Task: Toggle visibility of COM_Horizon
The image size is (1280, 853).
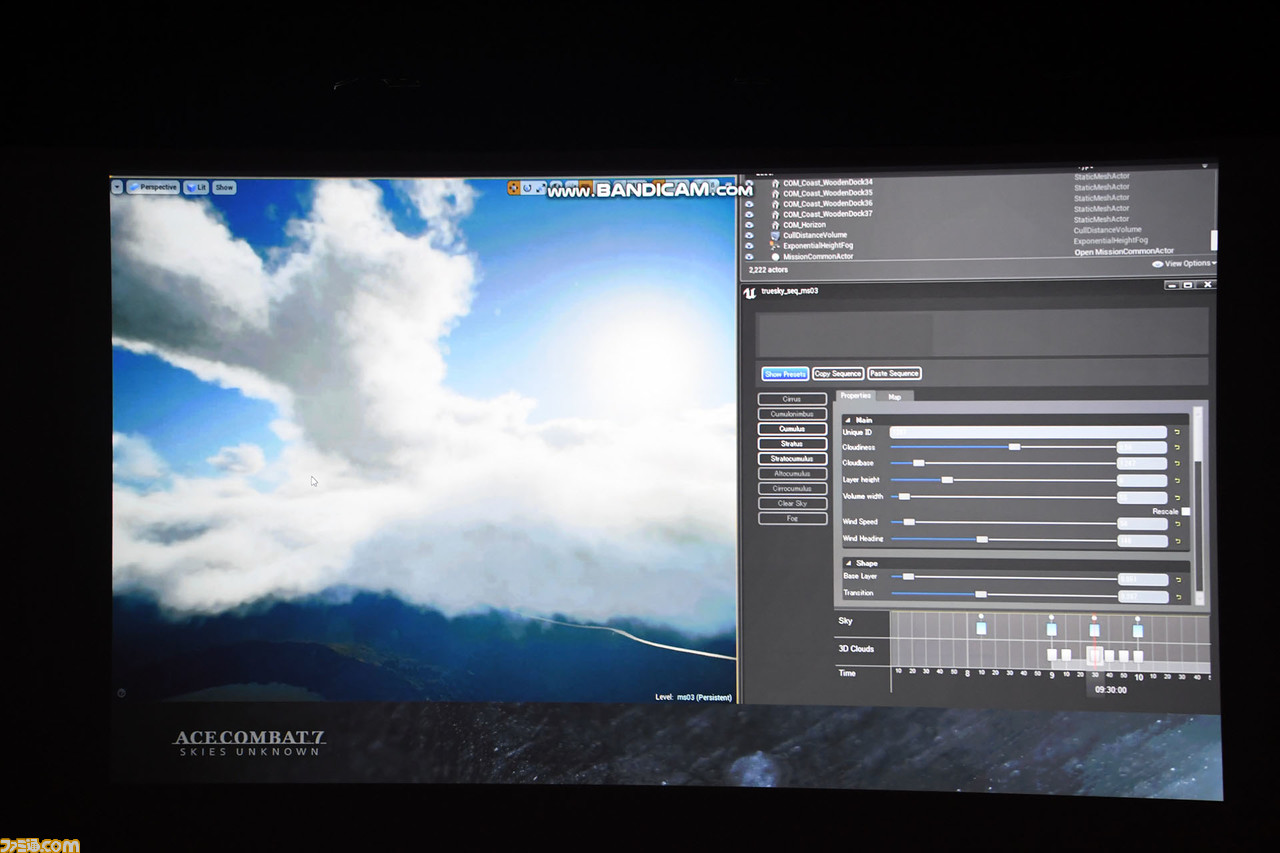Action: 749,224
